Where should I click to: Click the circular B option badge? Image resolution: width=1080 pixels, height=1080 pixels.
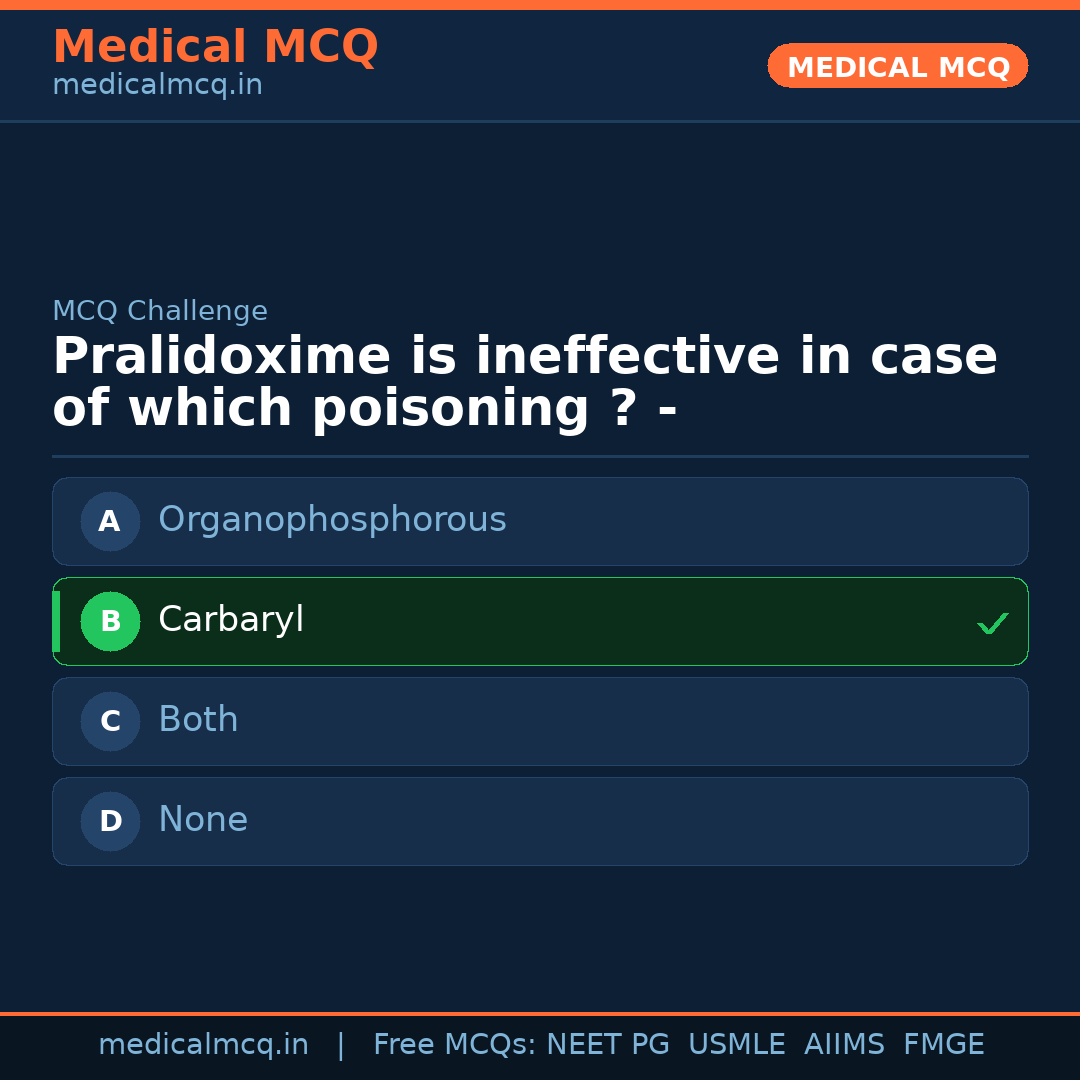click(x=110, y=621)
